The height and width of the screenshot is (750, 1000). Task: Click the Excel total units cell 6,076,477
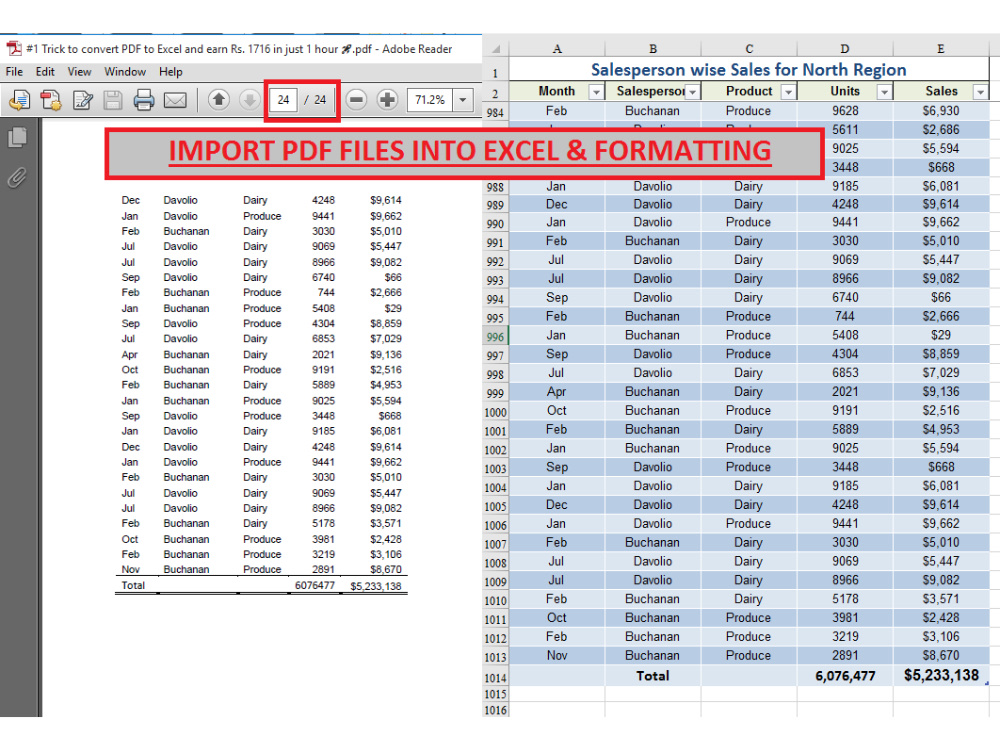tap(845, 676)
